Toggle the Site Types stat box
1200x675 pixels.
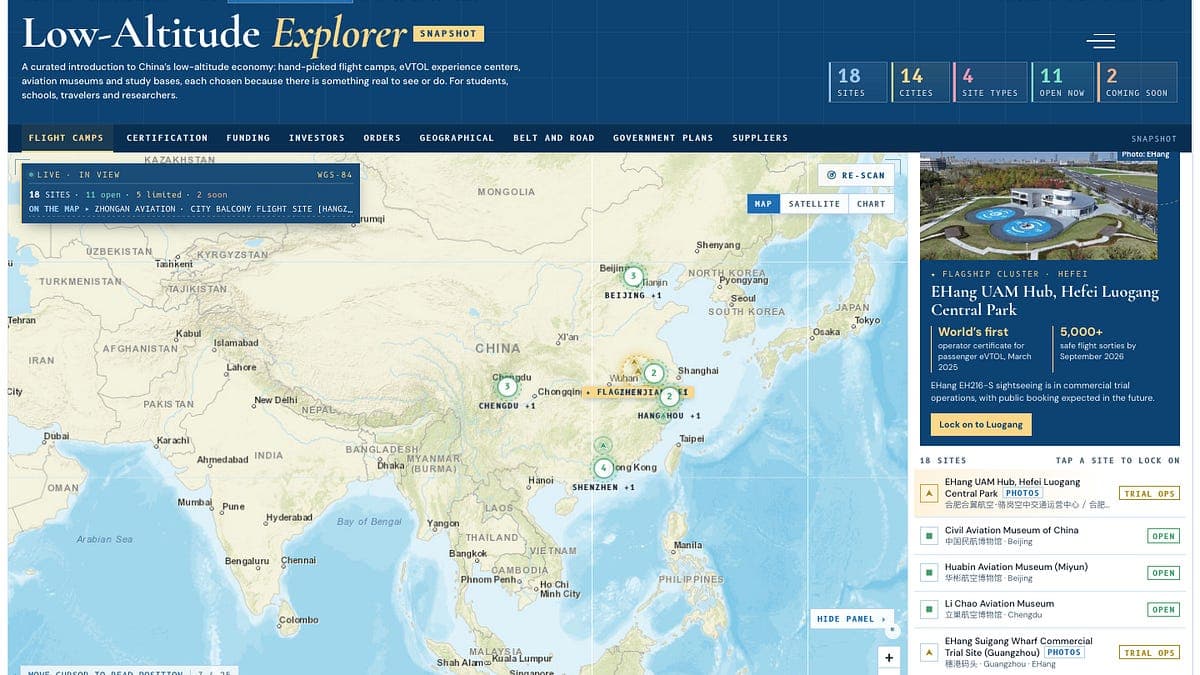point(990,82)
